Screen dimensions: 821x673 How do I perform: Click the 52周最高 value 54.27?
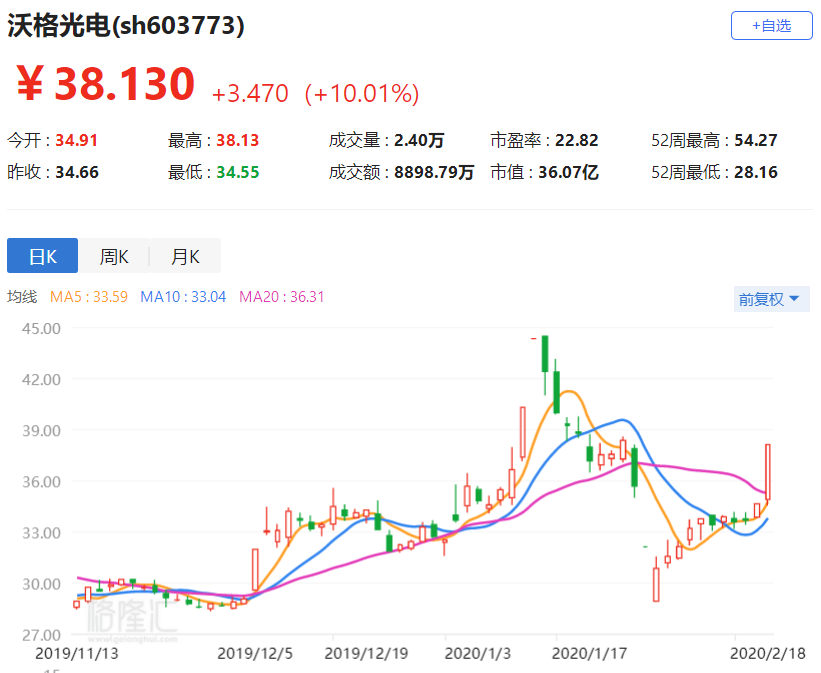[x=756, y=140]
